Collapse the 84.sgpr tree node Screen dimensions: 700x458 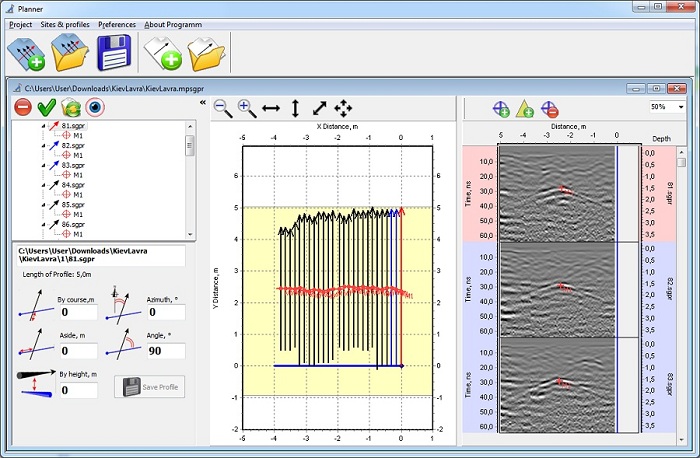click(x=44, y=185)
